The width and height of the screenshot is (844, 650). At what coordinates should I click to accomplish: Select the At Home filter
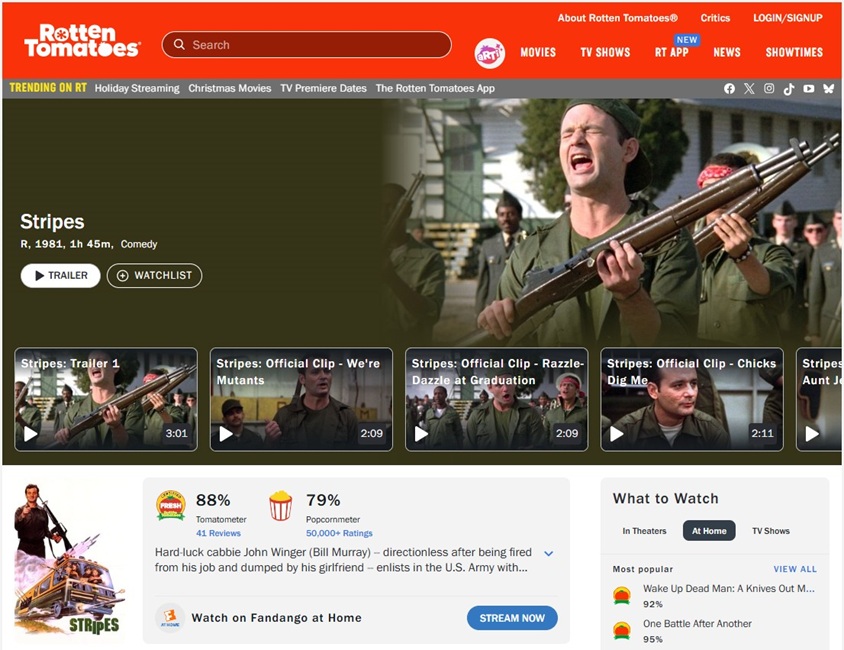(x=709, y=531)
